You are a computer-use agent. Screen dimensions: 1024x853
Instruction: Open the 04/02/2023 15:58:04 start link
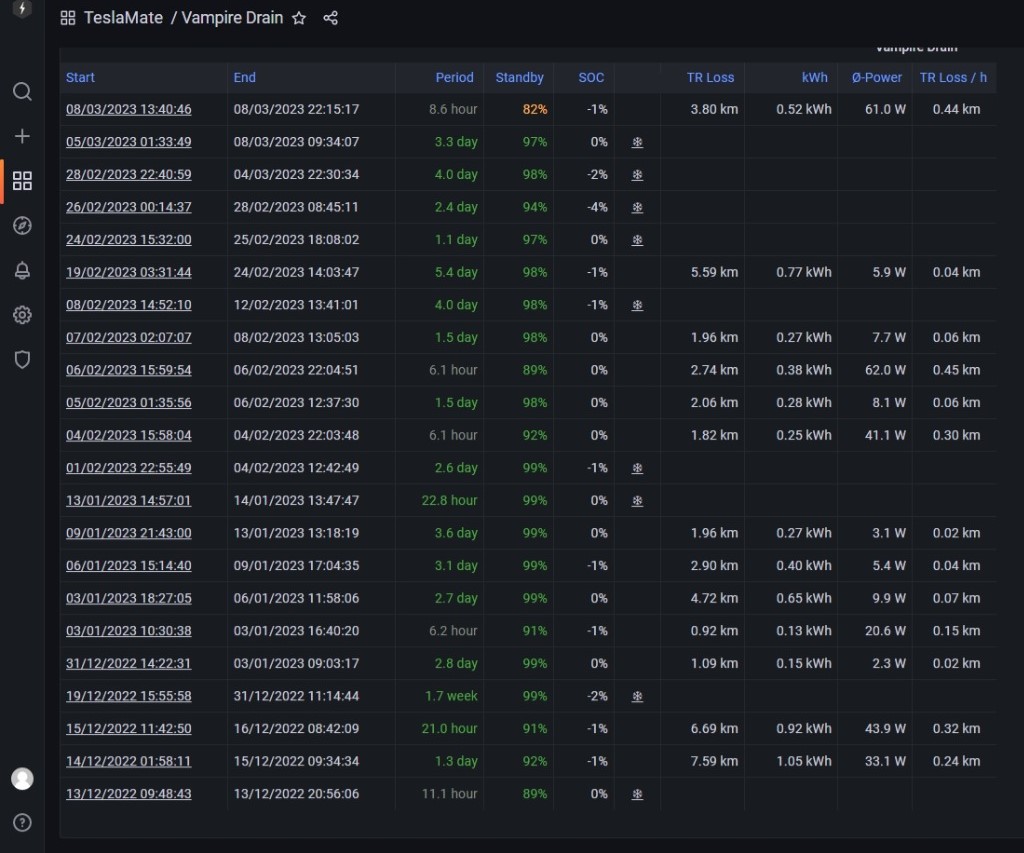coord(129,435)
